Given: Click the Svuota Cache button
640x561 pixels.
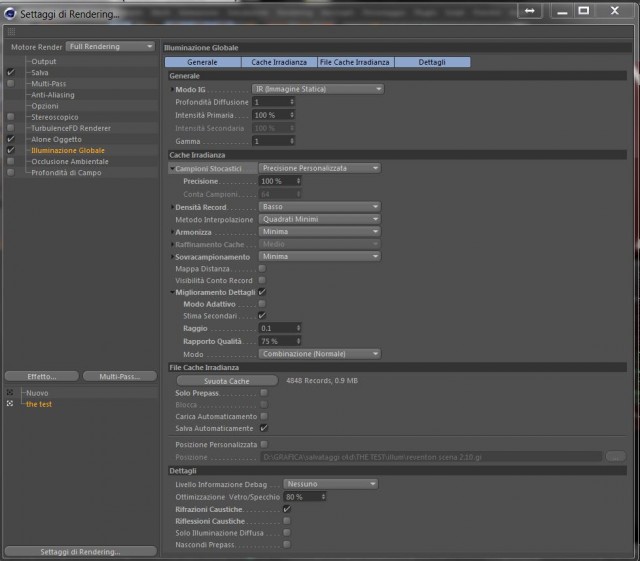Looking at the screenshot, I should tap(227, 381).
